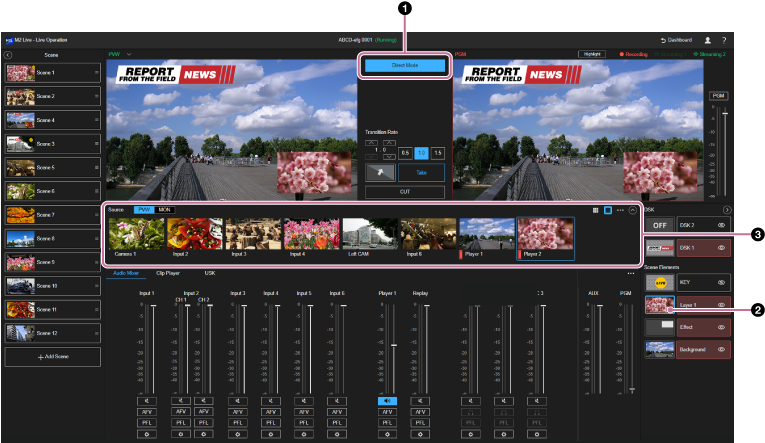Toggle DSK 1 visibility eye
765x443 pixels.
(x=722, y=248)
